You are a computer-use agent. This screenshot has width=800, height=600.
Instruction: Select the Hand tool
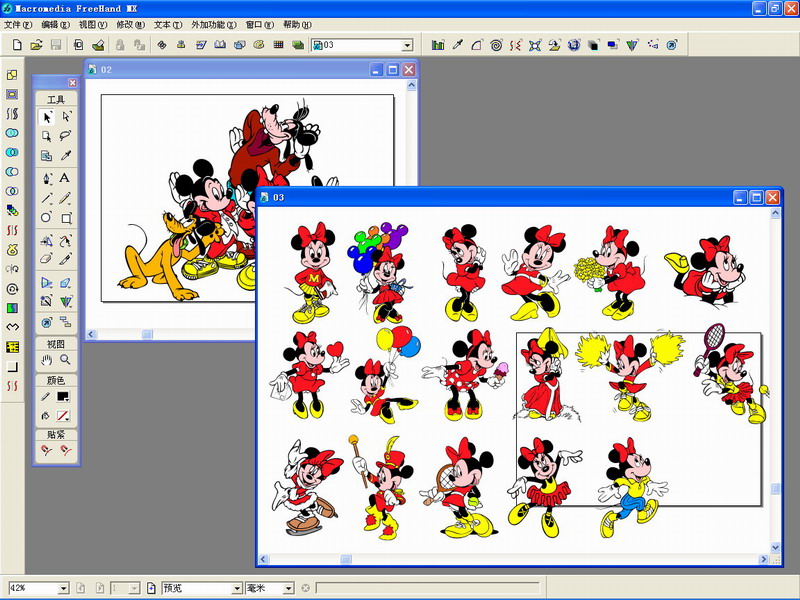[x=46, y=360]
